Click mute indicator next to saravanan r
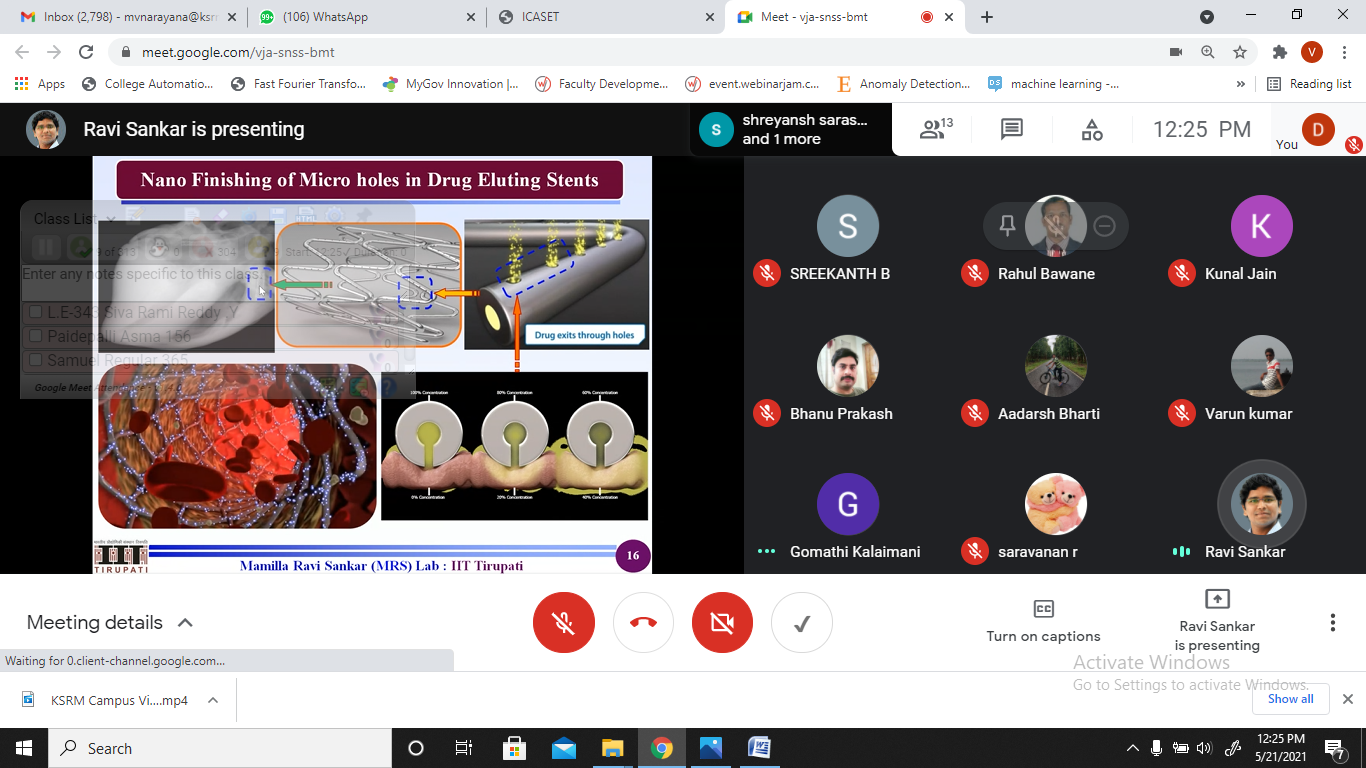This screenshot has width=1366, height=768. coord(975,550)
